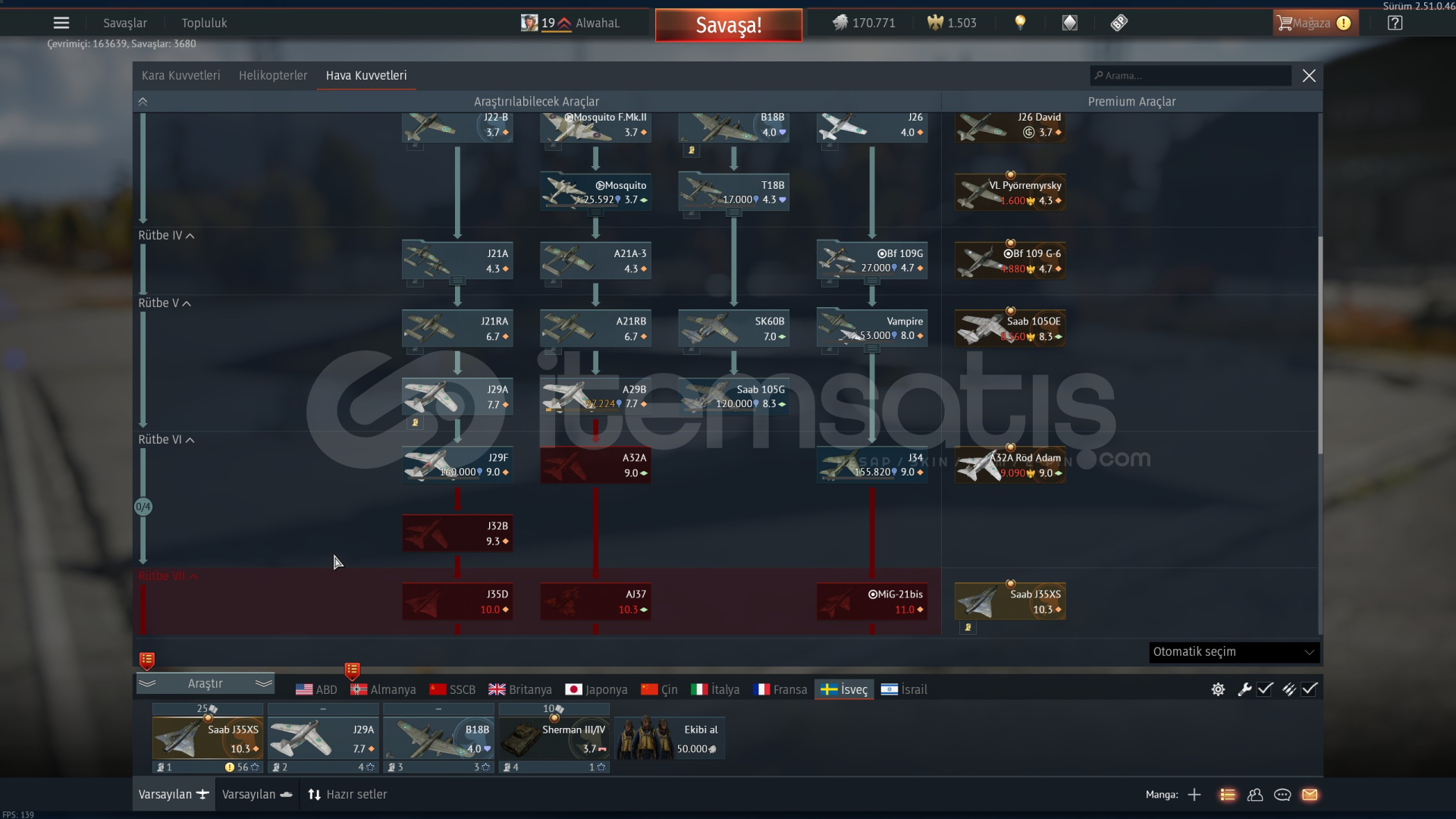The width and height of the screenshot is (1456, 819).
Task: Add squad member with plus icon
Action: [1194, 795]
